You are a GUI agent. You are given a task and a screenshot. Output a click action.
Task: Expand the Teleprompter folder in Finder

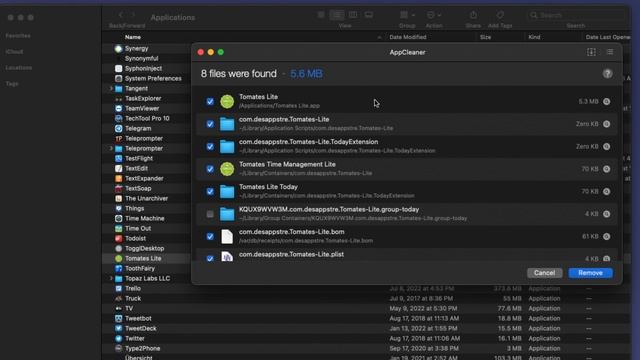(111, 148)
